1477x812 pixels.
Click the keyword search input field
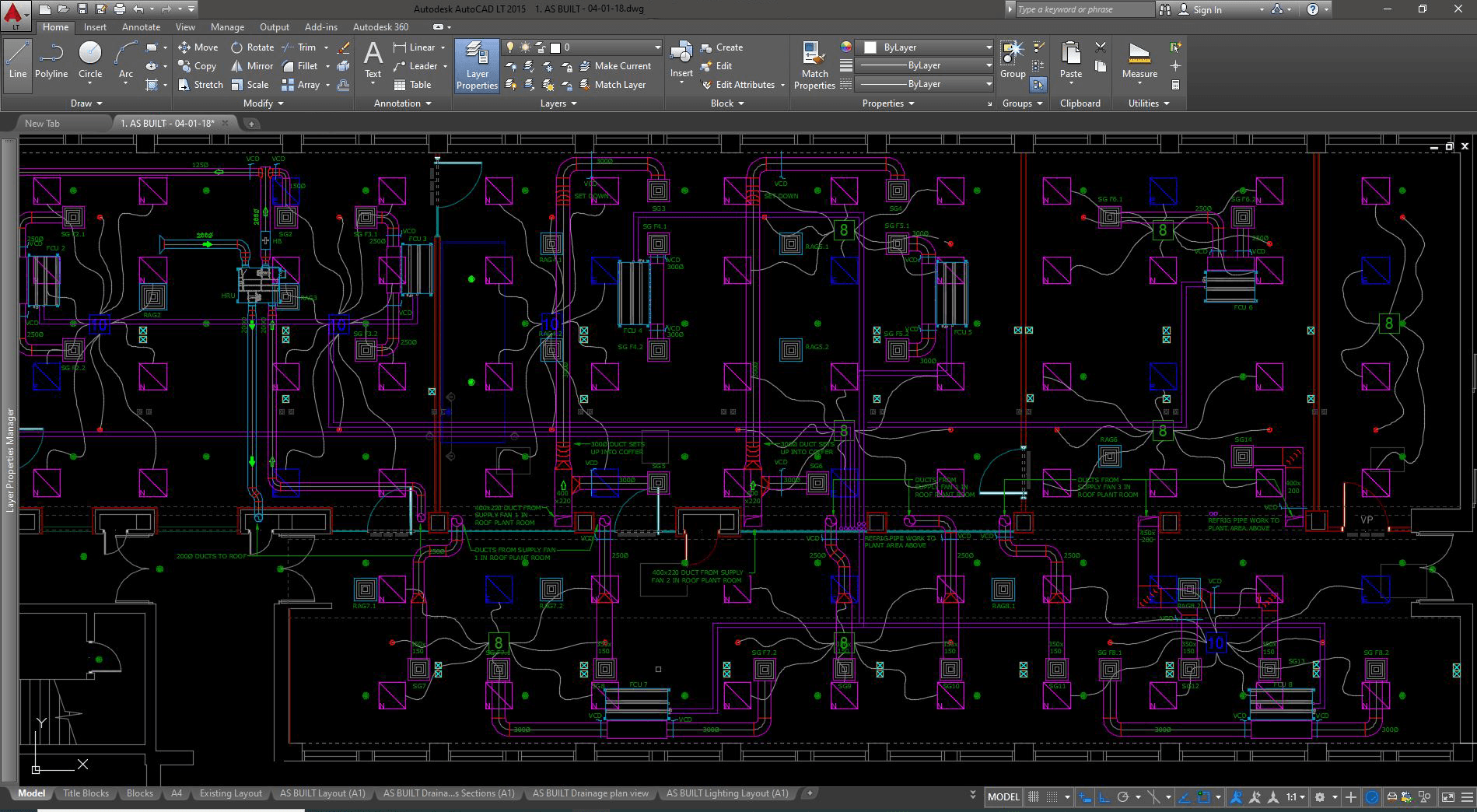click(x=1084, y=9)
